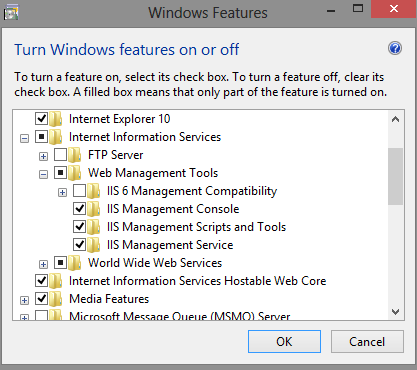417x370 pixels.
Task: Click the scroll down arrow of feature list
Action: (396, 312)
